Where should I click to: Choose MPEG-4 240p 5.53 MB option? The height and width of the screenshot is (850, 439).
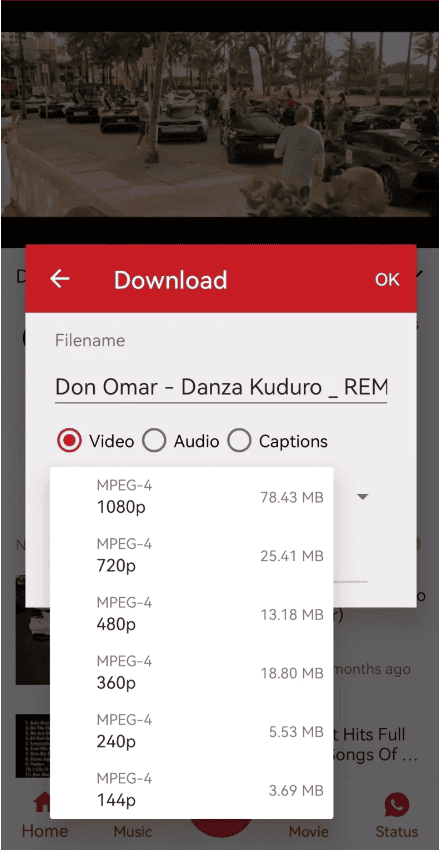[191, 730]
